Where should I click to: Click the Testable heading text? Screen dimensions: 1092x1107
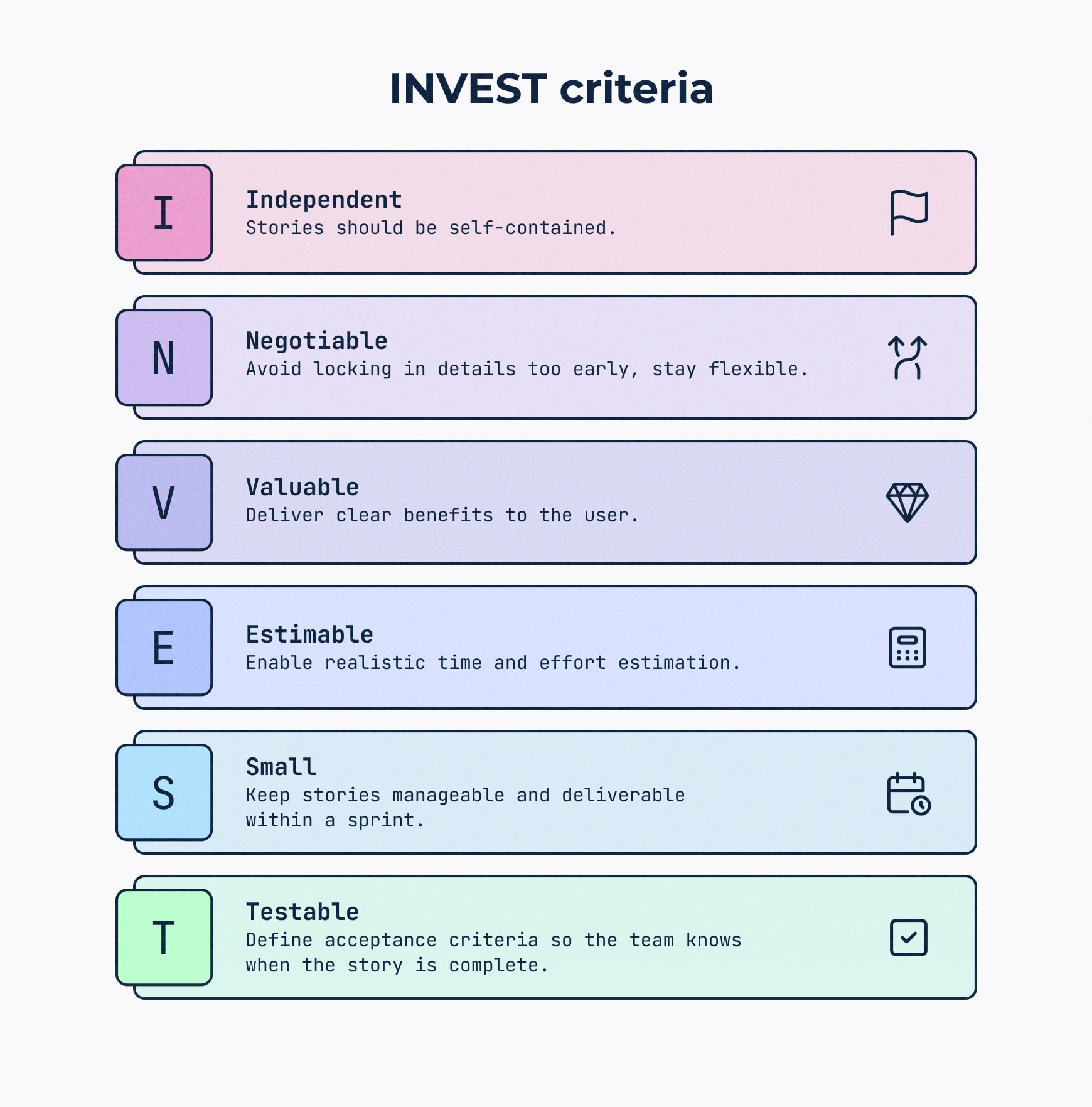click(x=302, y=912)
